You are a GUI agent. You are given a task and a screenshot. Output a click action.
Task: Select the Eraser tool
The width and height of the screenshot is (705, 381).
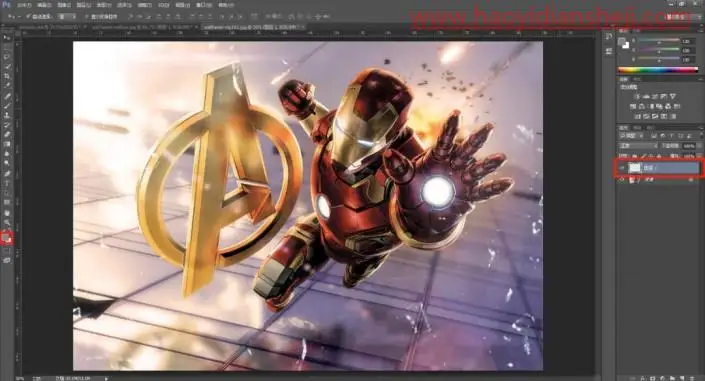[7, 134]
